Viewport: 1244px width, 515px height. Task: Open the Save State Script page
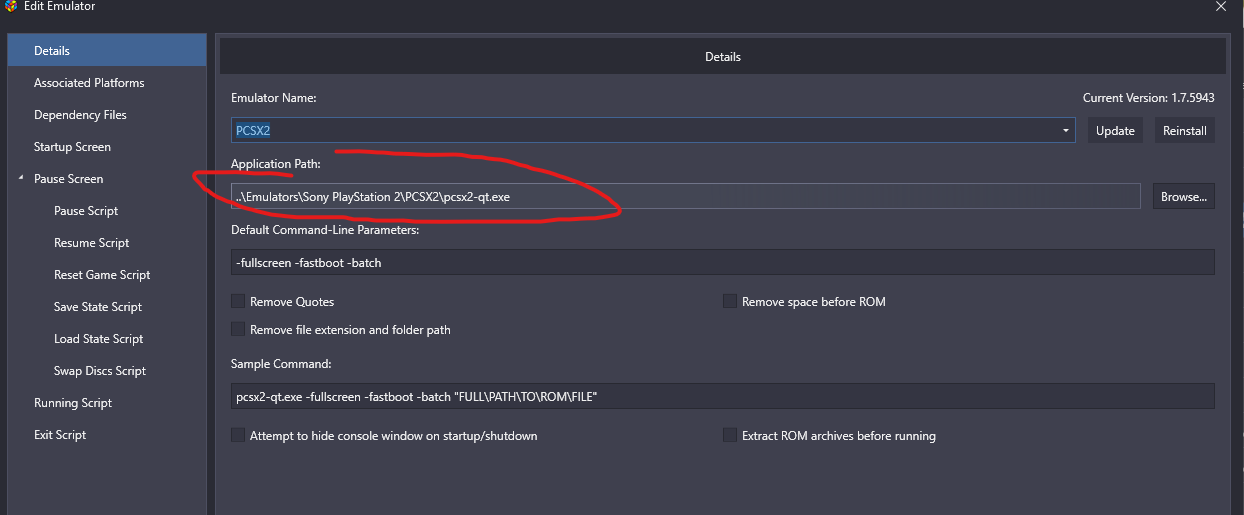pos(98,307)
